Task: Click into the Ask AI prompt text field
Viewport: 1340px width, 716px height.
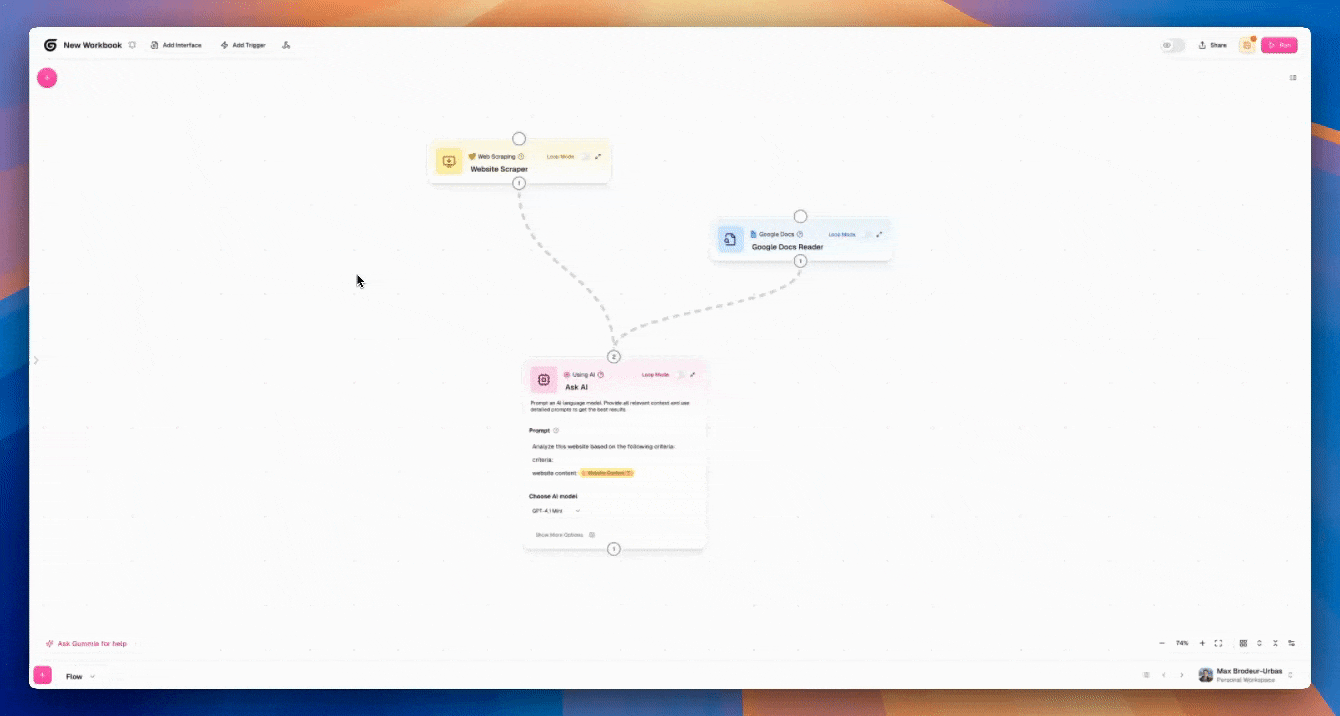Action: [x=614, y=460]
